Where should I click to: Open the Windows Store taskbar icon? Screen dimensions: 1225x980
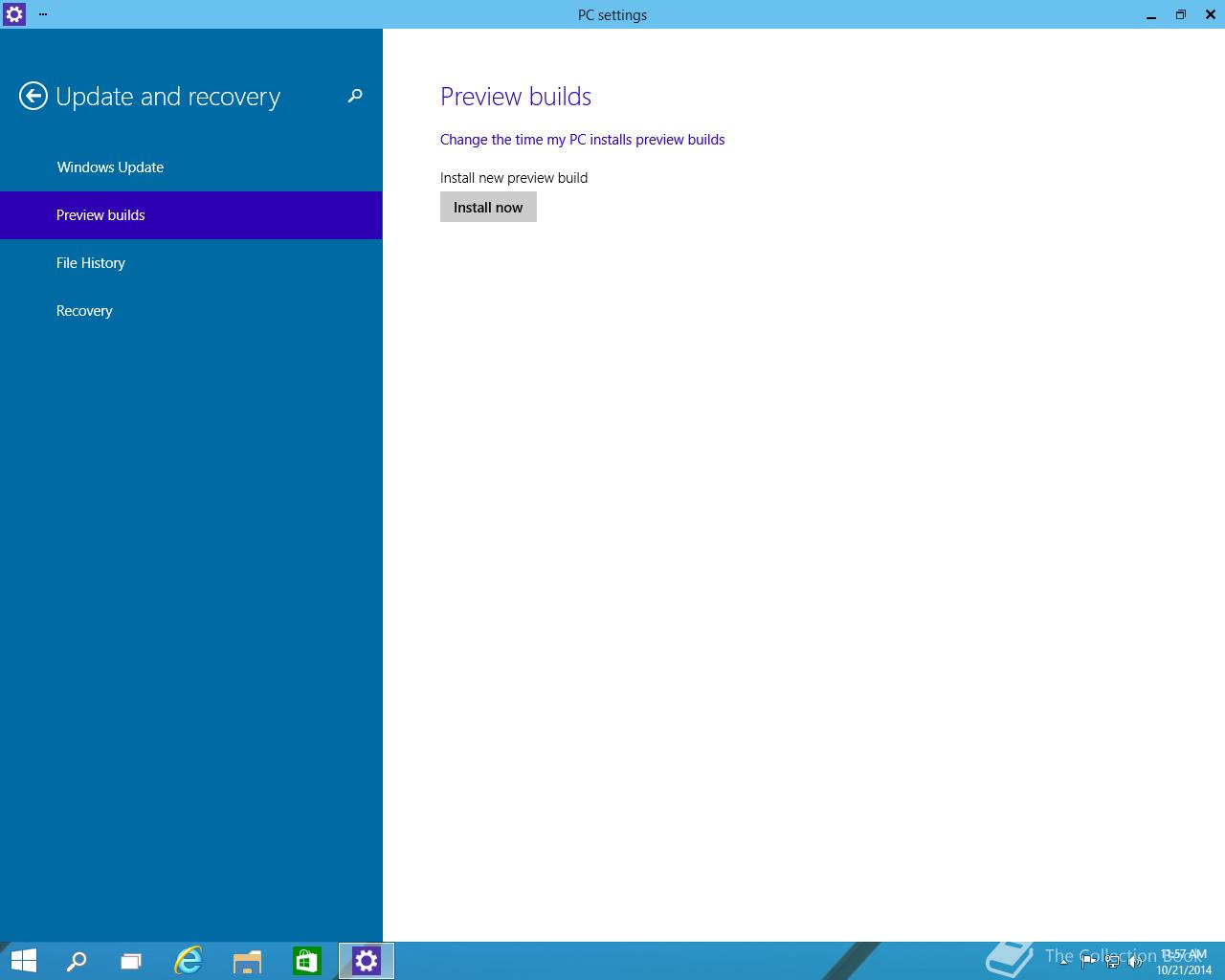click(x=306, y=961)
